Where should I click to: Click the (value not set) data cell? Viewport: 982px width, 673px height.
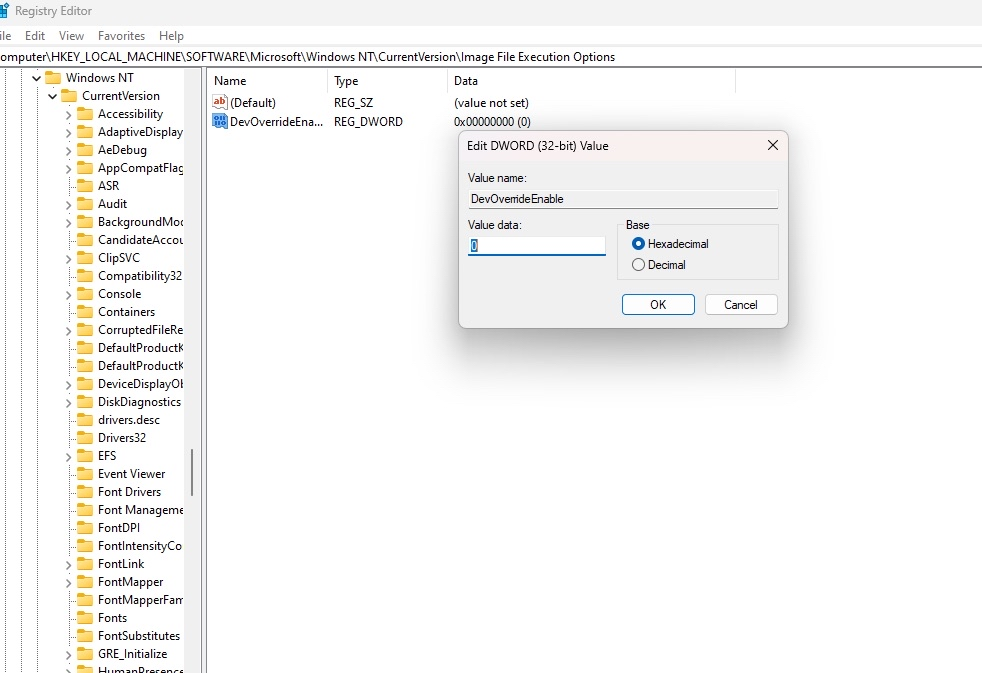click(x=491, y=103)
